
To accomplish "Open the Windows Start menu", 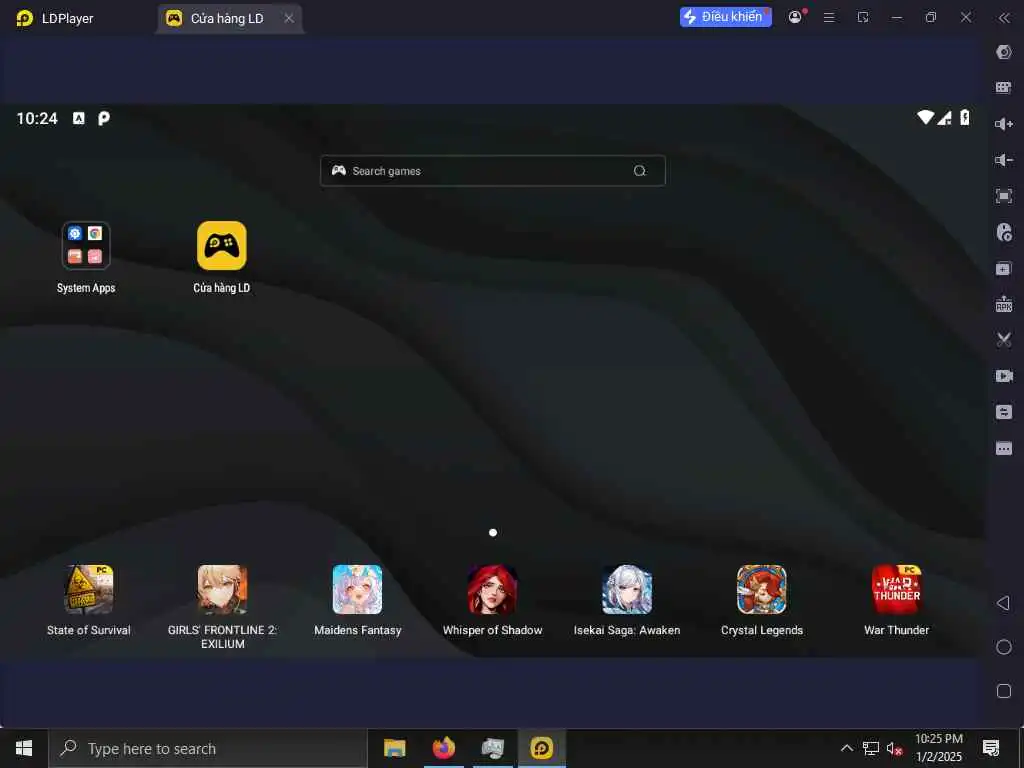I will [x=24, y=748].
